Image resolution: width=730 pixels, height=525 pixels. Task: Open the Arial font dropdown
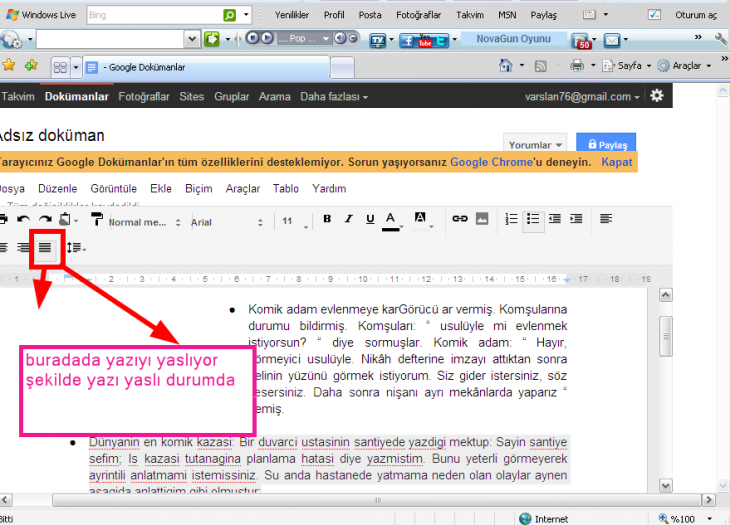tap(227, 222)
